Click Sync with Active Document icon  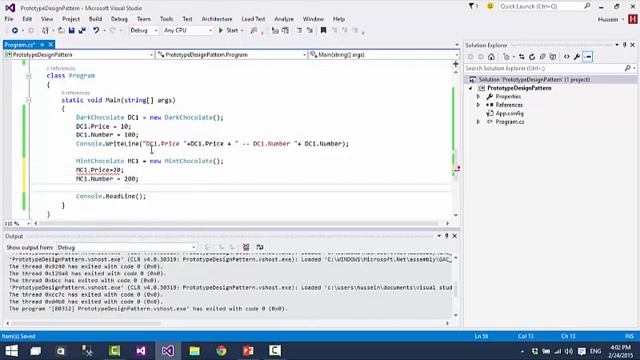[522, 57]
